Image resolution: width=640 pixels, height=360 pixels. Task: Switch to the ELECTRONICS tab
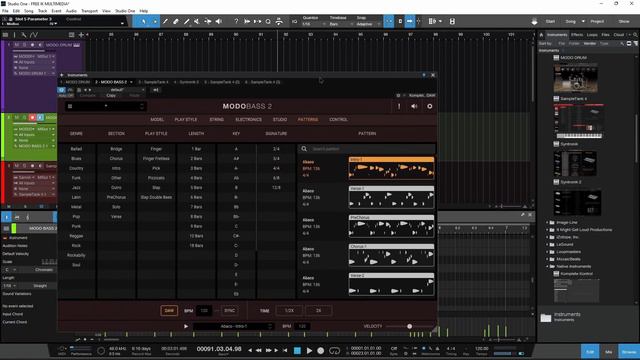pos(249,120)
